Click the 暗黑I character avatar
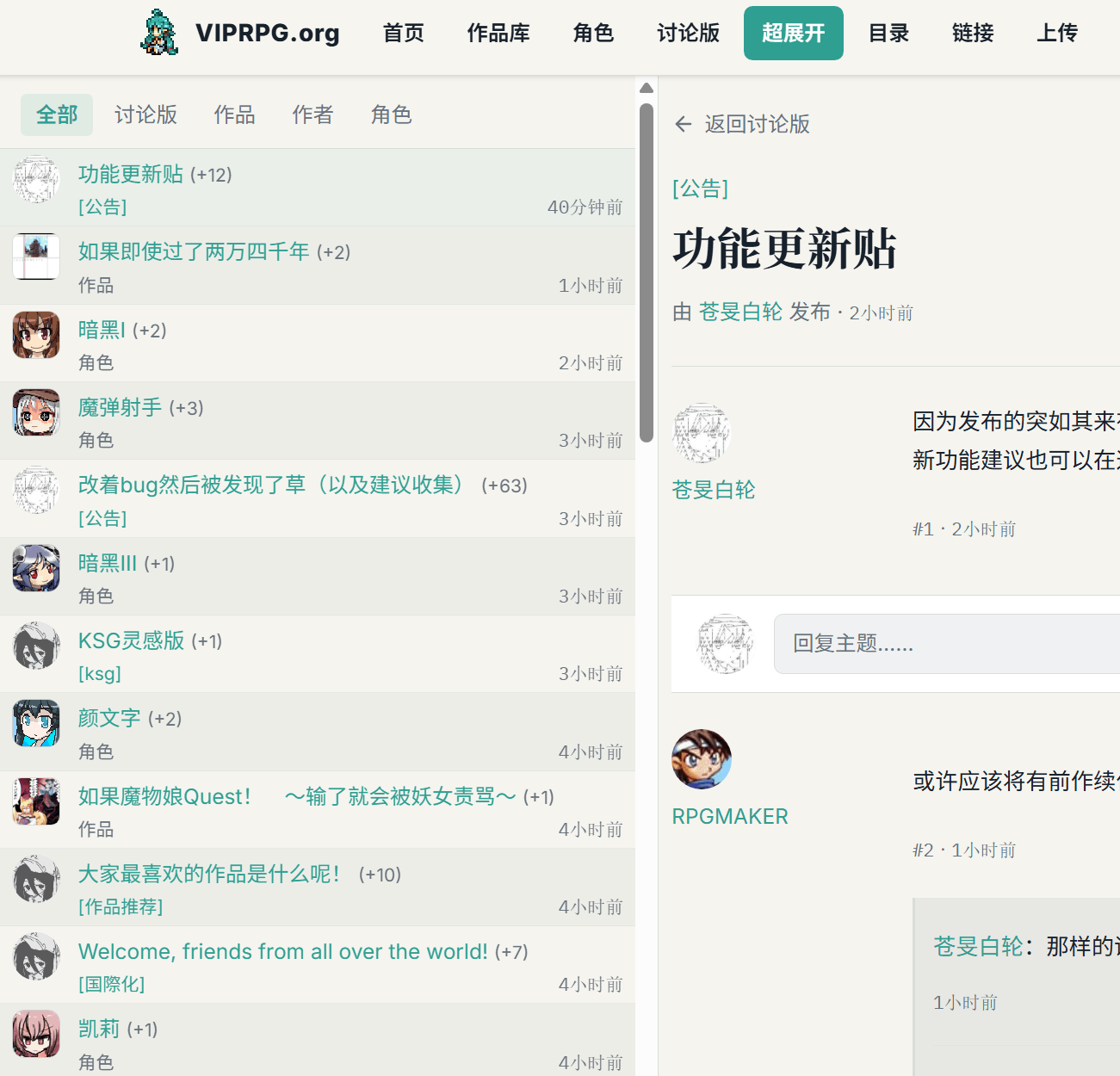1120x1076 pixels. click(x=36, y=335)
